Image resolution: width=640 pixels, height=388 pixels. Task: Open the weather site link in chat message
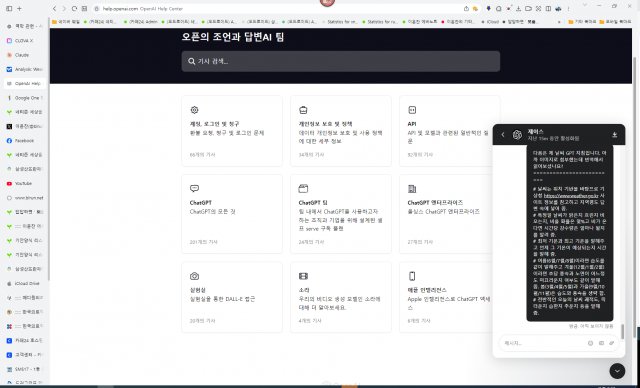(x=571, y=195)
